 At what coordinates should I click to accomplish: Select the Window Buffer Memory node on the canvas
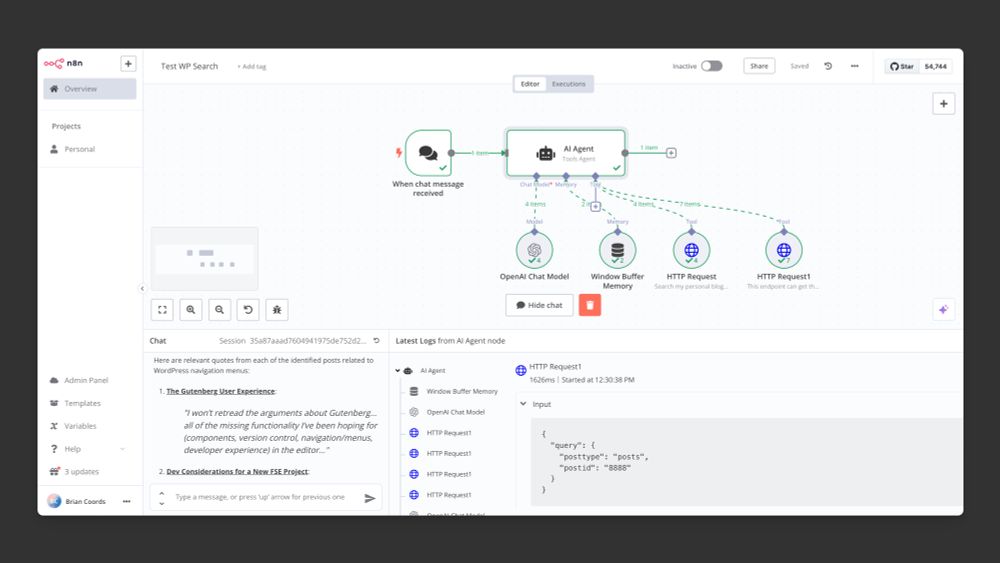(617, 250)
